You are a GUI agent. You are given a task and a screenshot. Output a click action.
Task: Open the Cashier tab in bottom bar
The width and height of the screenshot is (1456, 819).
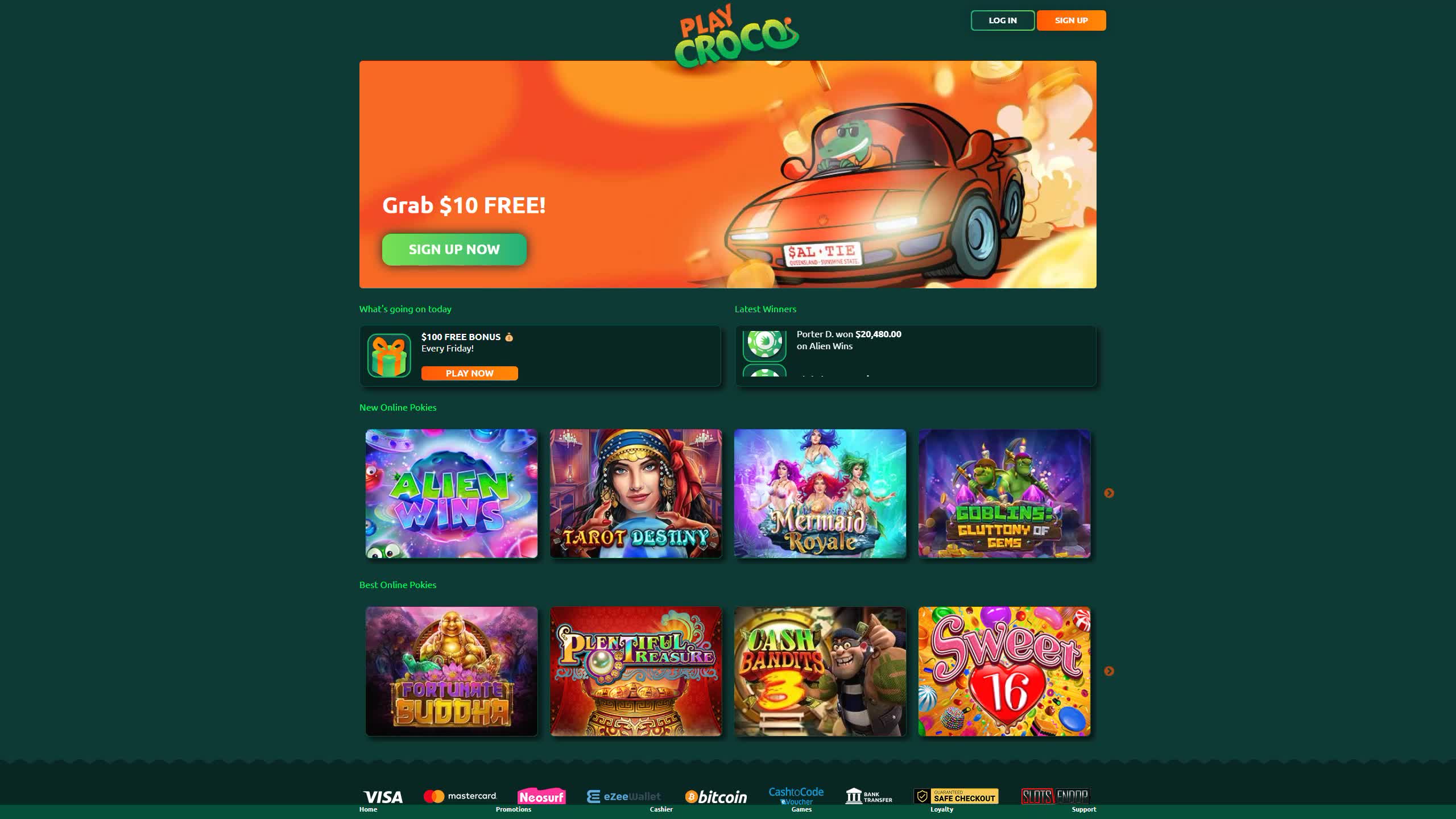pyautogui.click(x=661, y=809)
